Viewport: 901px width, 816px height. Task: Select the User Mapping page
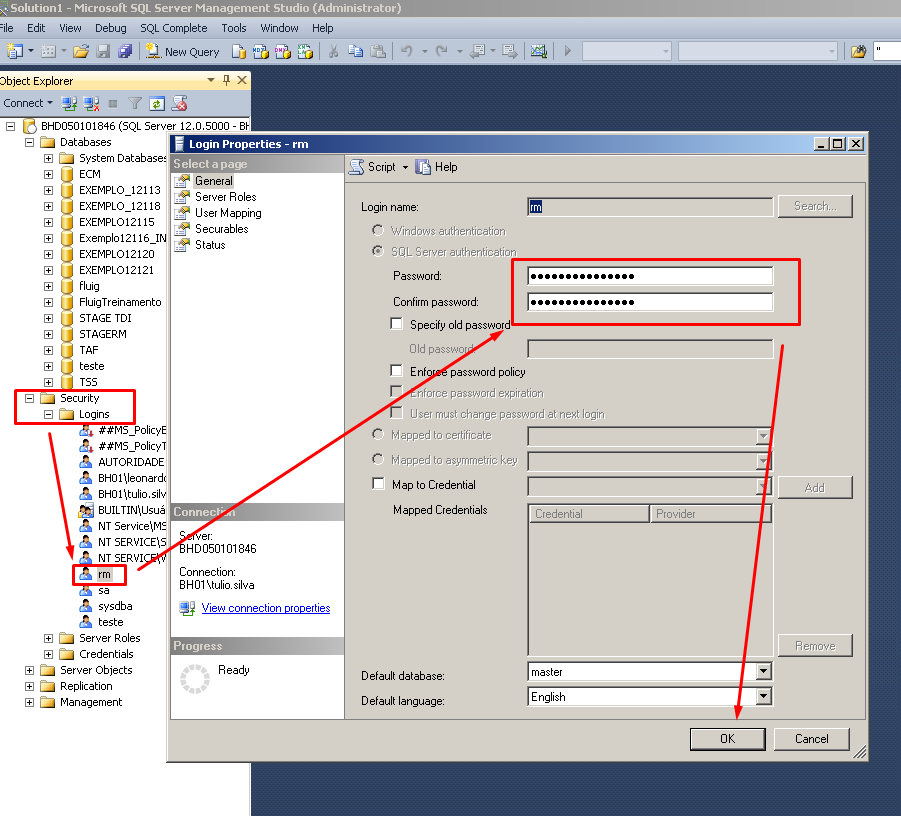(x=228, y=213)
